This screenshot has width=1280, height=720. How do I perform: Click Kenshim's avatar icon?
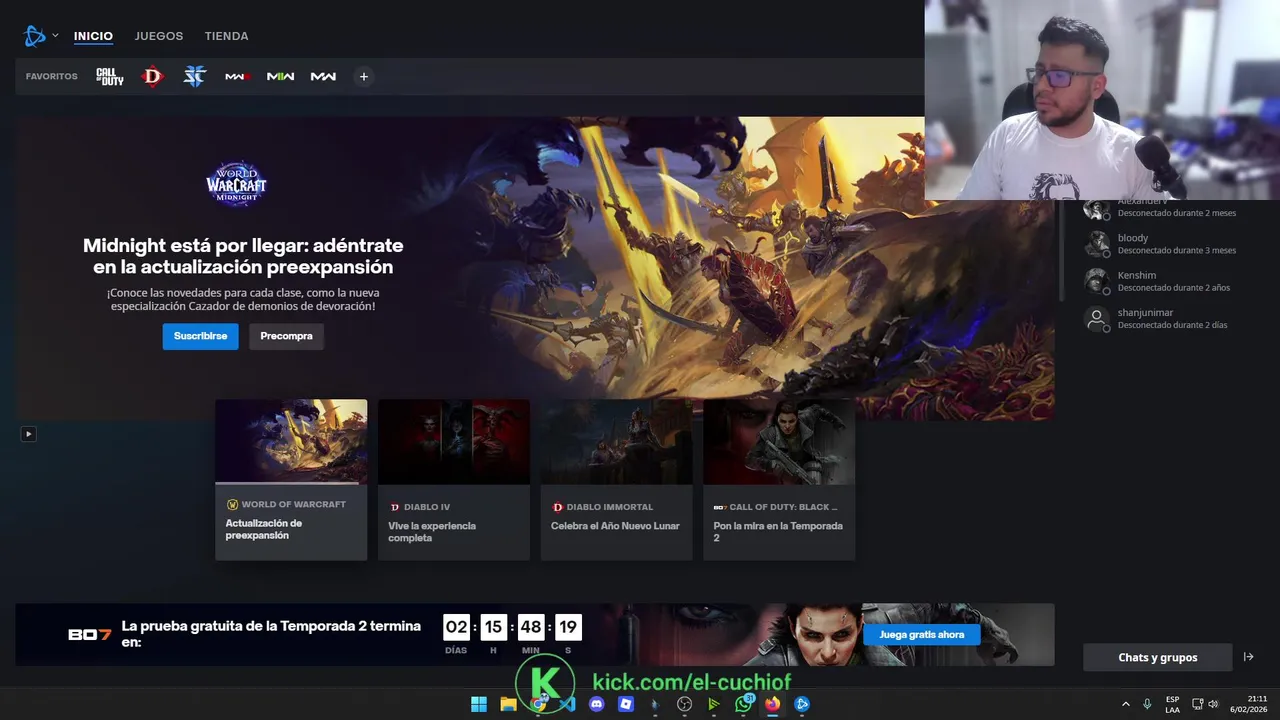coord(1097,281)
